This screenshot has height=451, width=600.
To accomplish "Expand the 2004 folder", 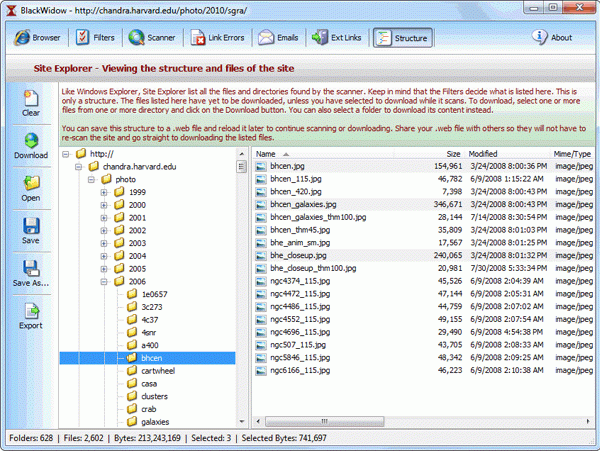I will click(x=104, y=256).
